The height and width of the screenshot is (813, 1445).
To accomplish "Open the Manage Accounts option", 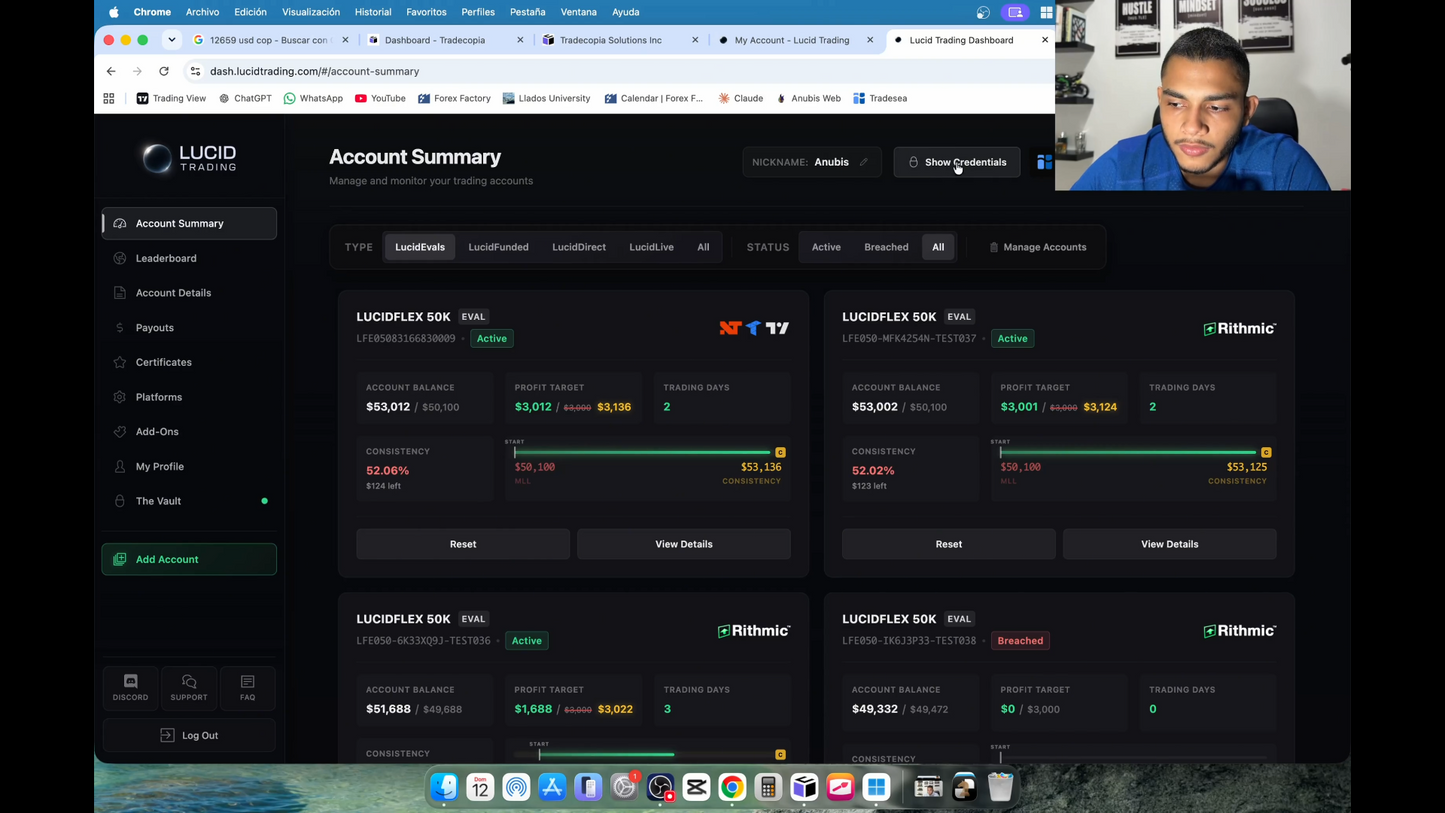I will pyautogui.click(x=1037, y=247).
